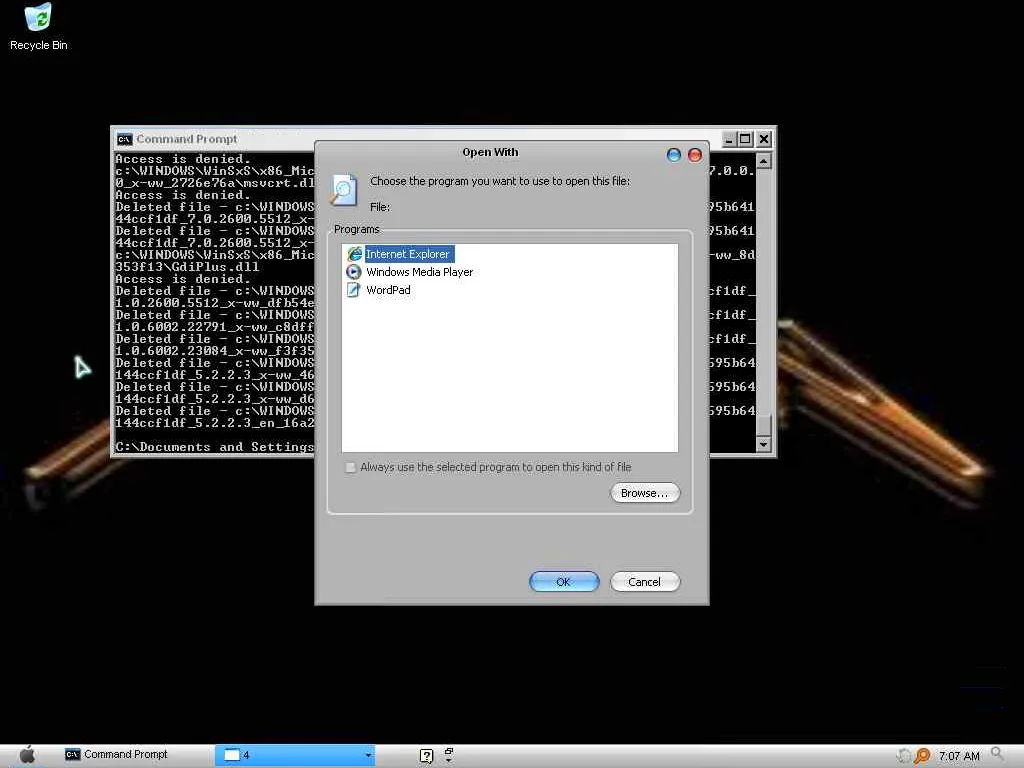Click the Browse... button
This screenshot has height=768, width=1024.
[x=645, y=493]
